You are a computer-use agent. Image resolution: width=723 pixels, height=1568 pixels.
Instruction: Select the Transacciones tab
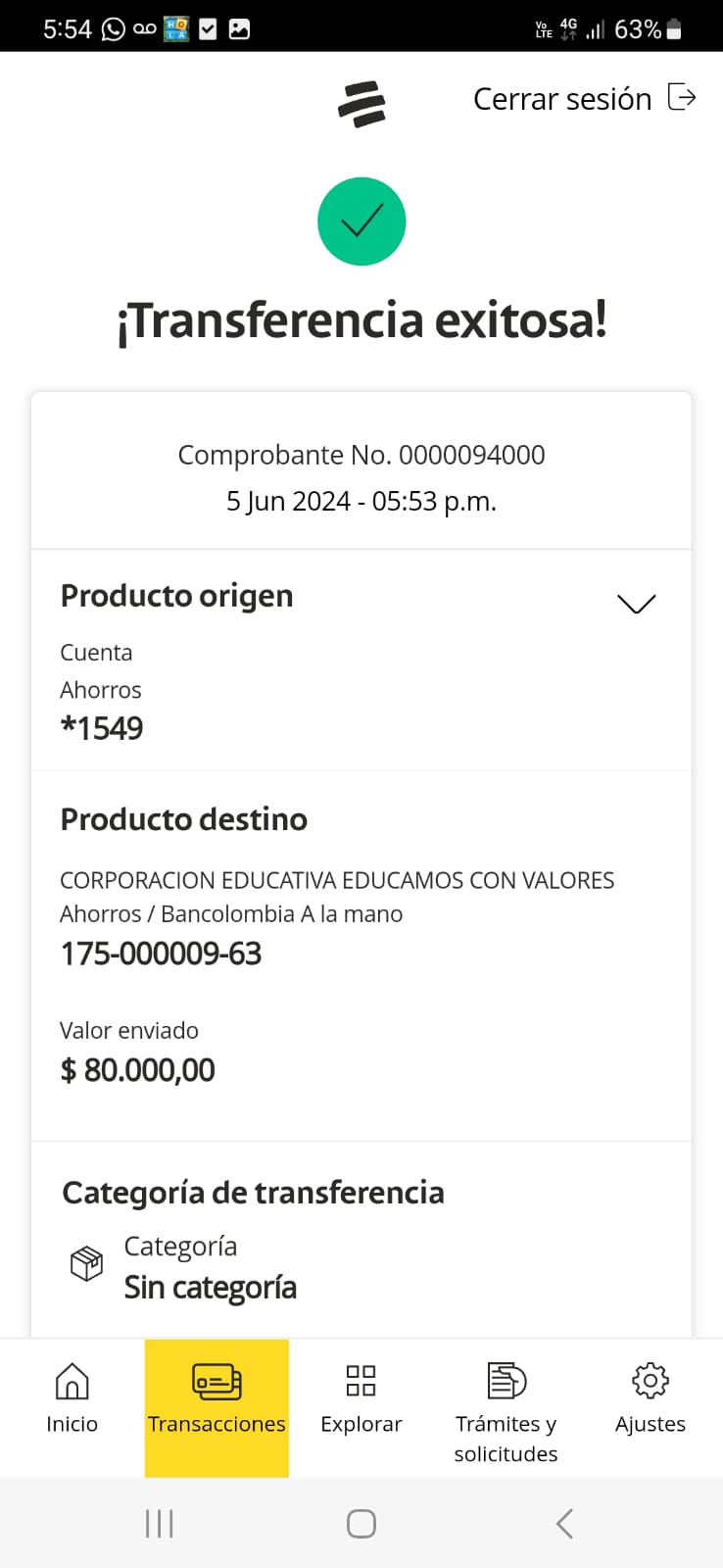(217, 1407)
